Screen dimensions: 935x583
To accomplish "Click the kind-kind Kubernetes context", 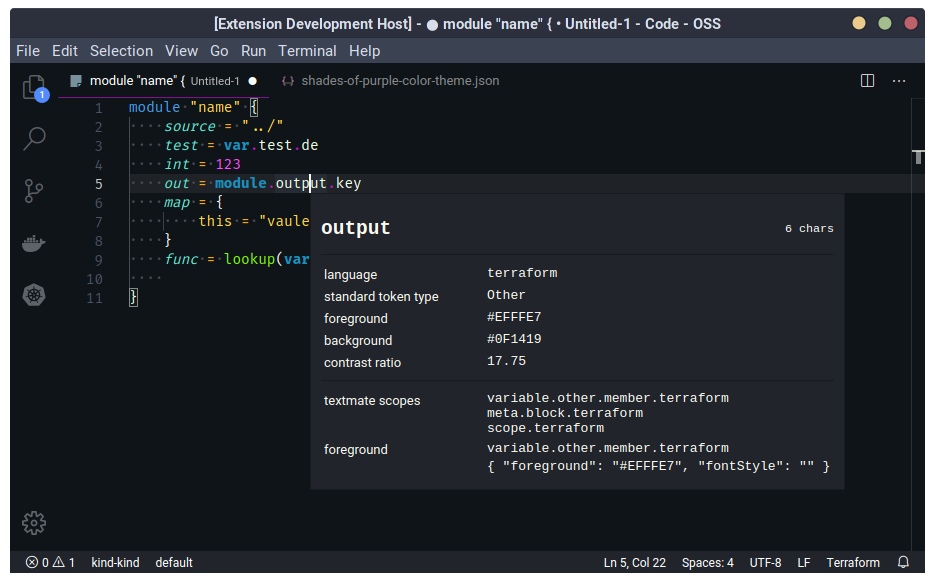I will [115, 562].
